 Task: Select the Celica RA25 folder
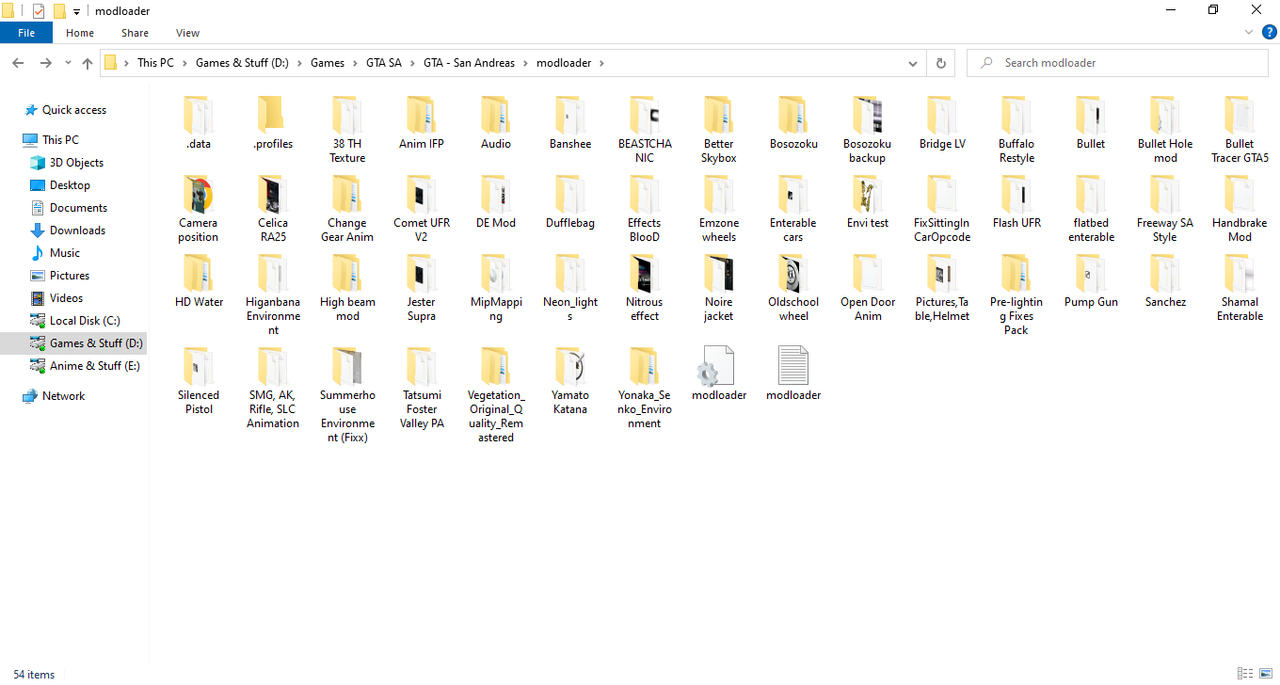[x=272, y=209]
